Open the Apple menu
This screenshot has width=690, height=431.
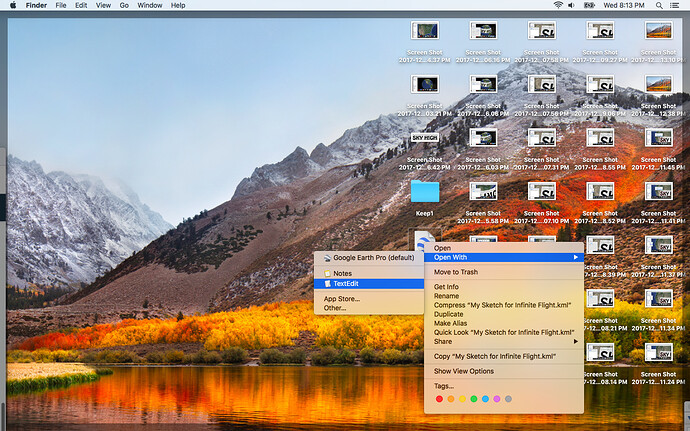click(13, 5)
